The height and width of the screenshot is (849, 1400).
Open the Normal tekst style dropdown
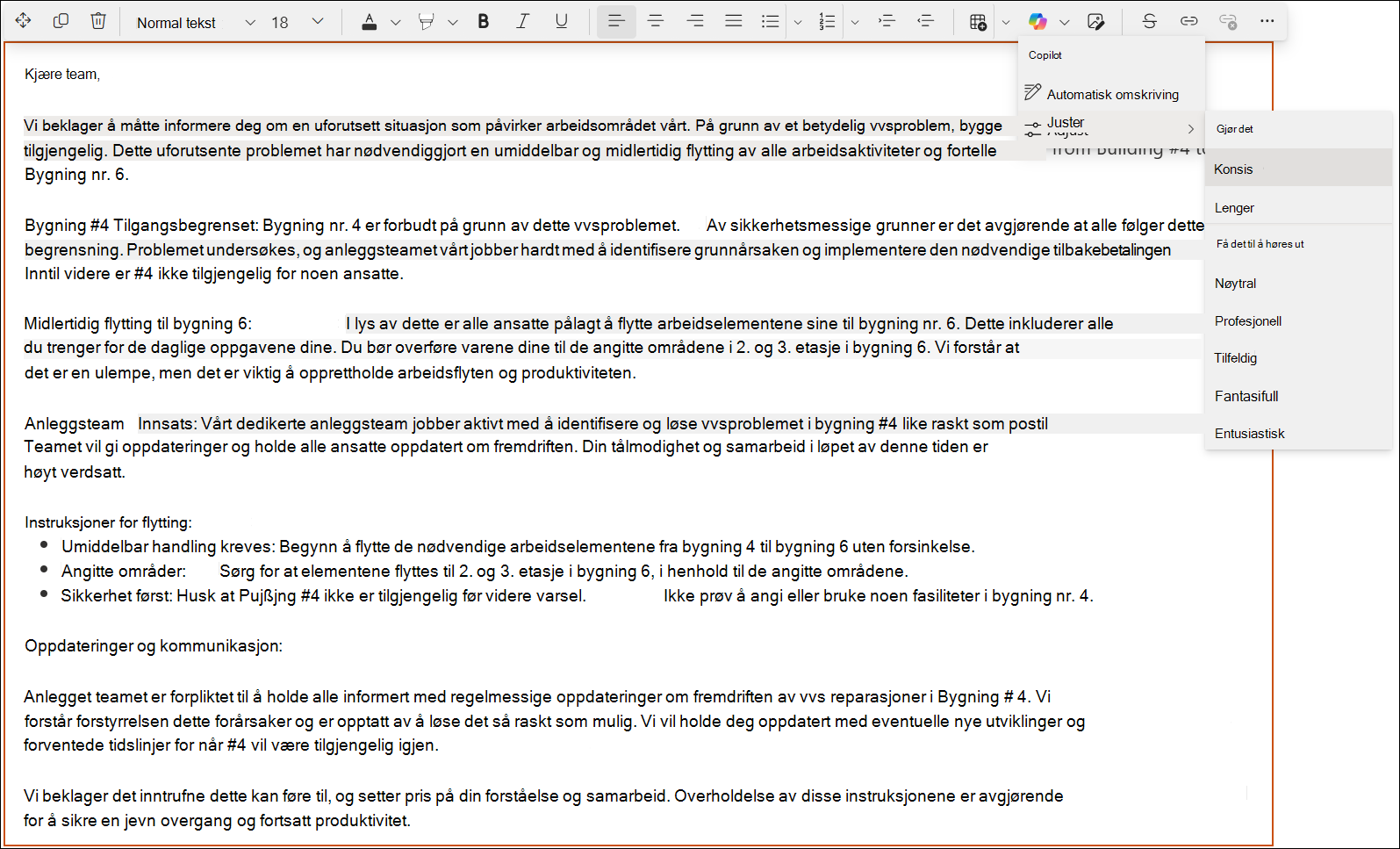[195, 22]
